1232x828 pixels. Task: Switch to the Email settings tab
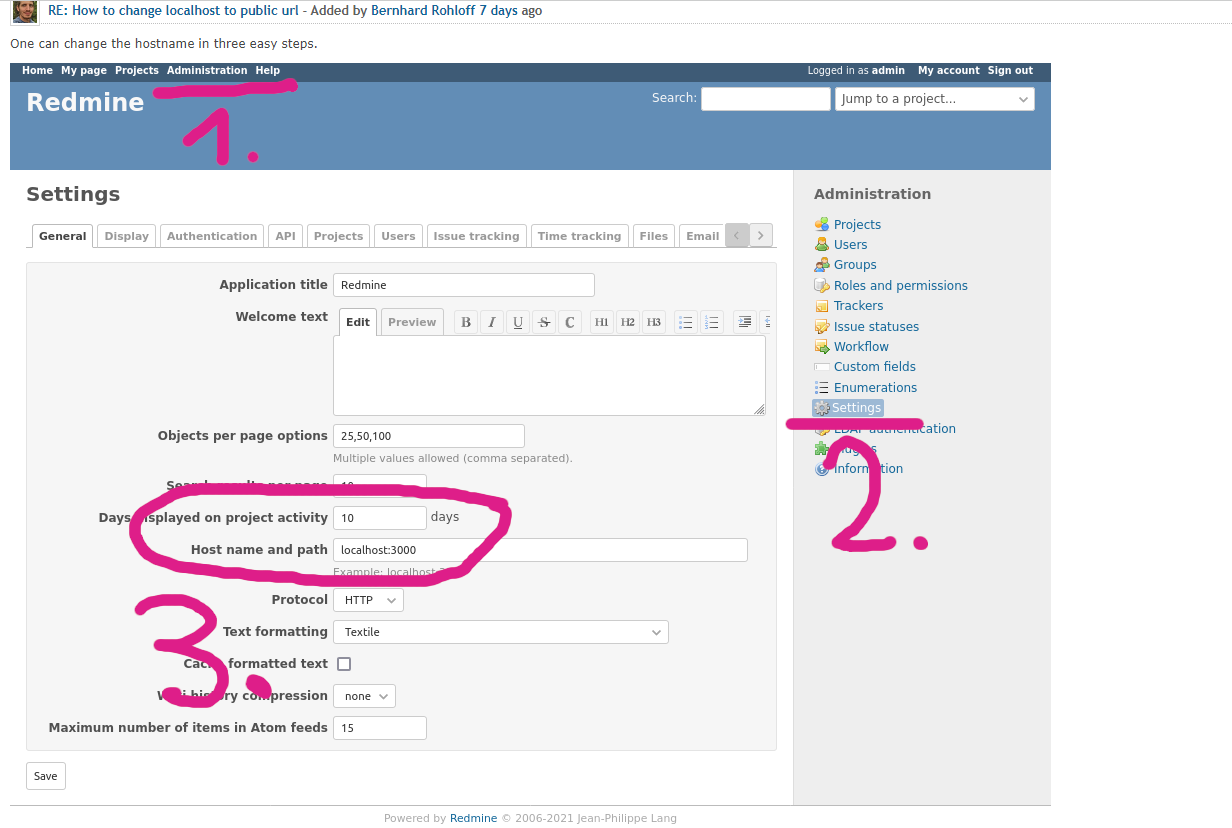tap(702, 236)
